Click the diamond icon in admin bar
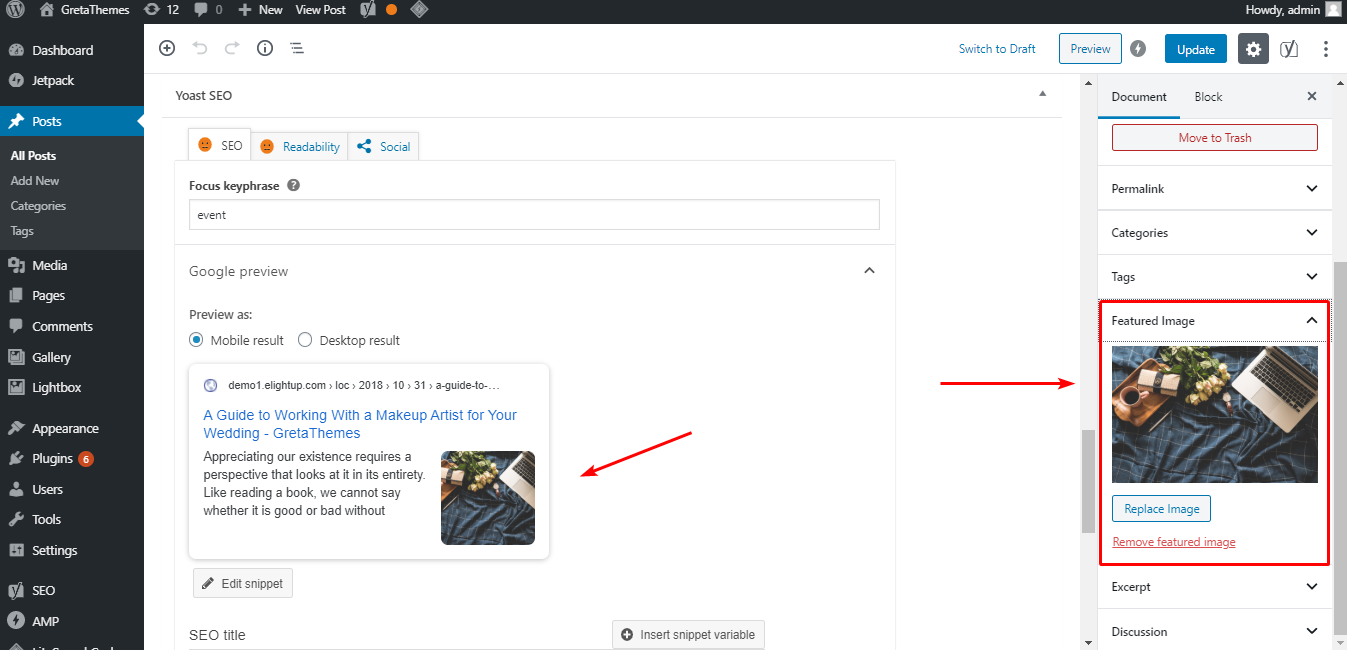1347x650 pixels. click(x=419, y=10)
